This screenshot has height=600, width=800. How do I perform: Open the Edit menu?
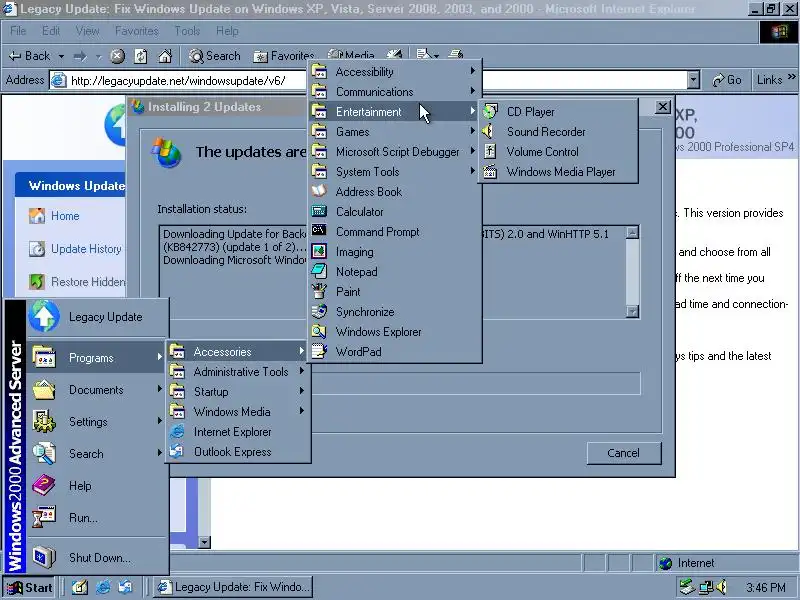pyautogui.click(x=51, y=31)
